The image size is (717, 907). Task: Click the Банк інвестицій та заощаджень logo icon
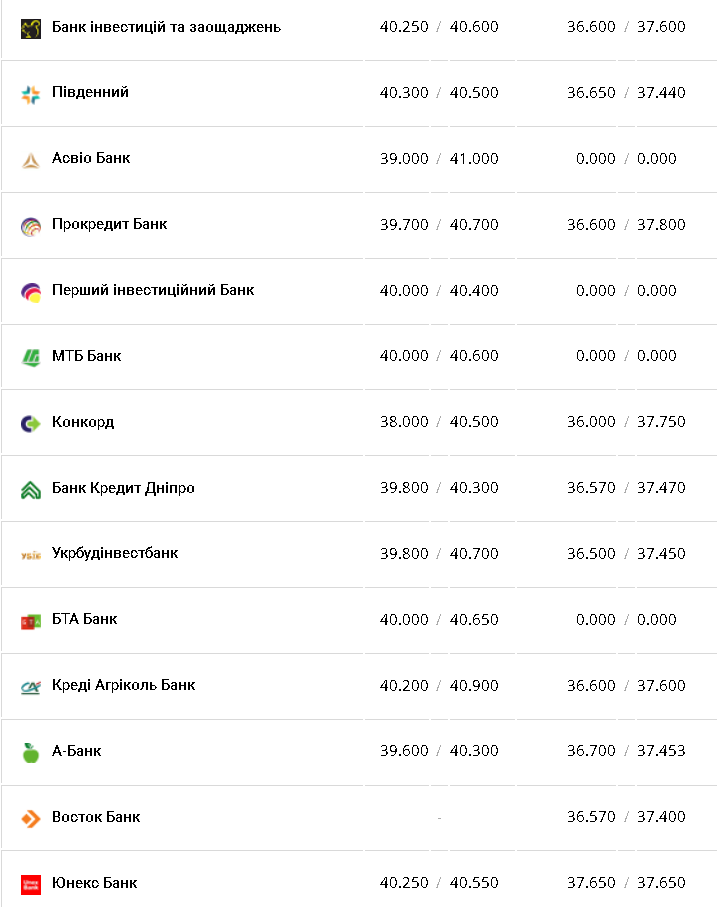point(31,28)
